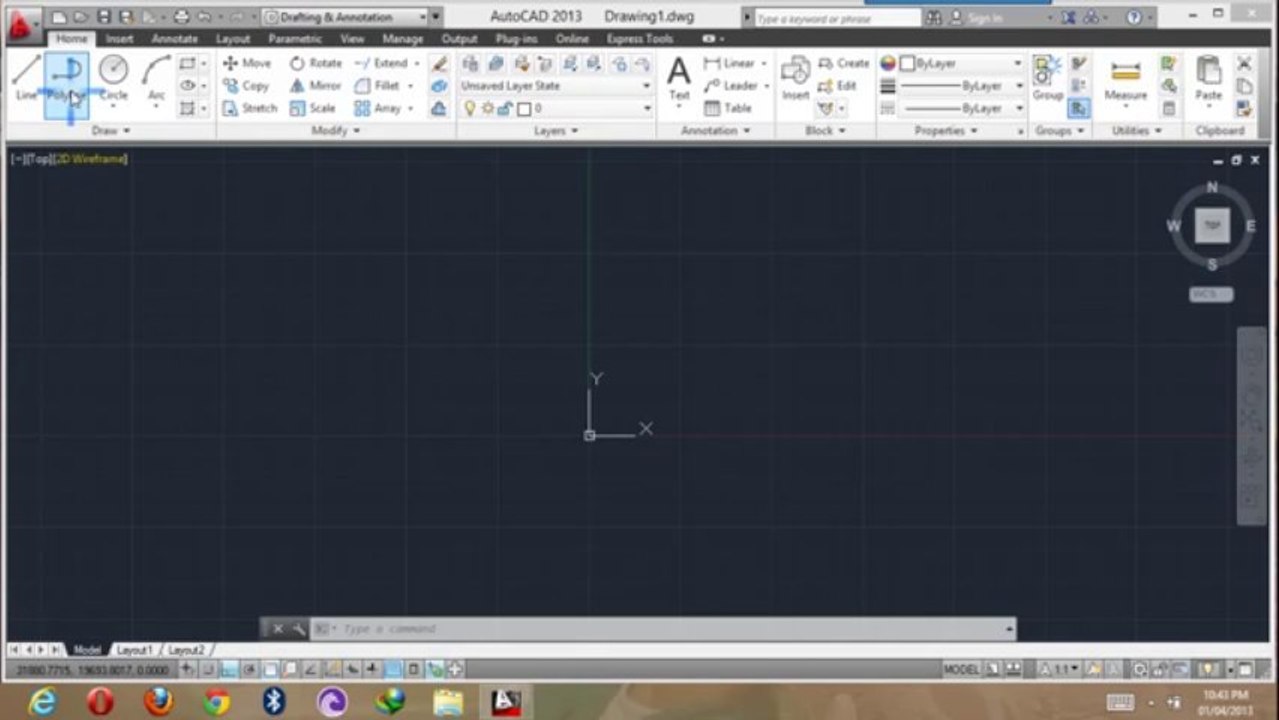
Task: Open the ByLayer color dropdown
Action: tap(960, 63)
